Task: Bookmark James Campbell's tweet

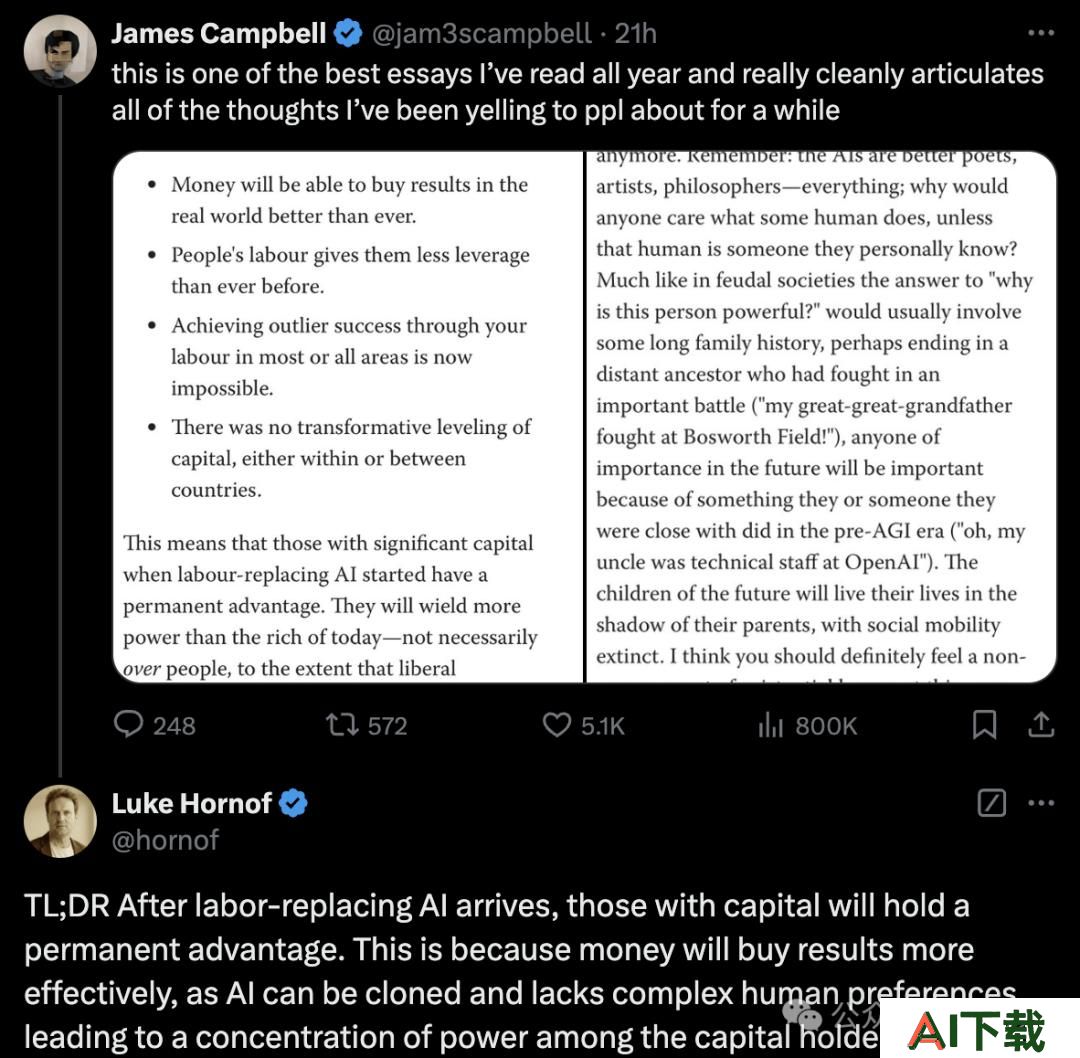Action: (x=984, y=725)
